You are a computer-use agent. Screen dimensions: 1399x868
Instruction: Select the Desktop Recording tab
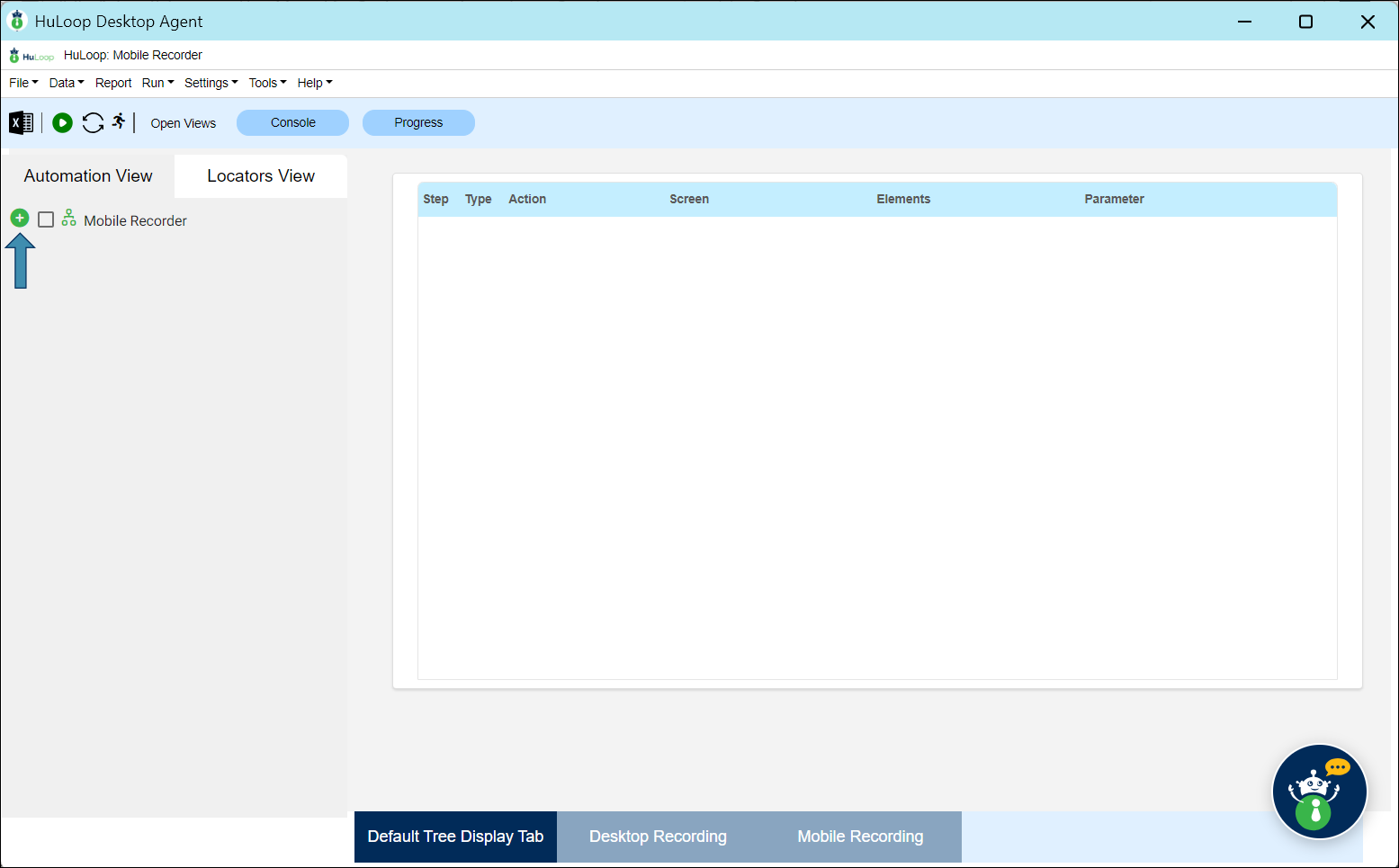click(x=658, y=837)
